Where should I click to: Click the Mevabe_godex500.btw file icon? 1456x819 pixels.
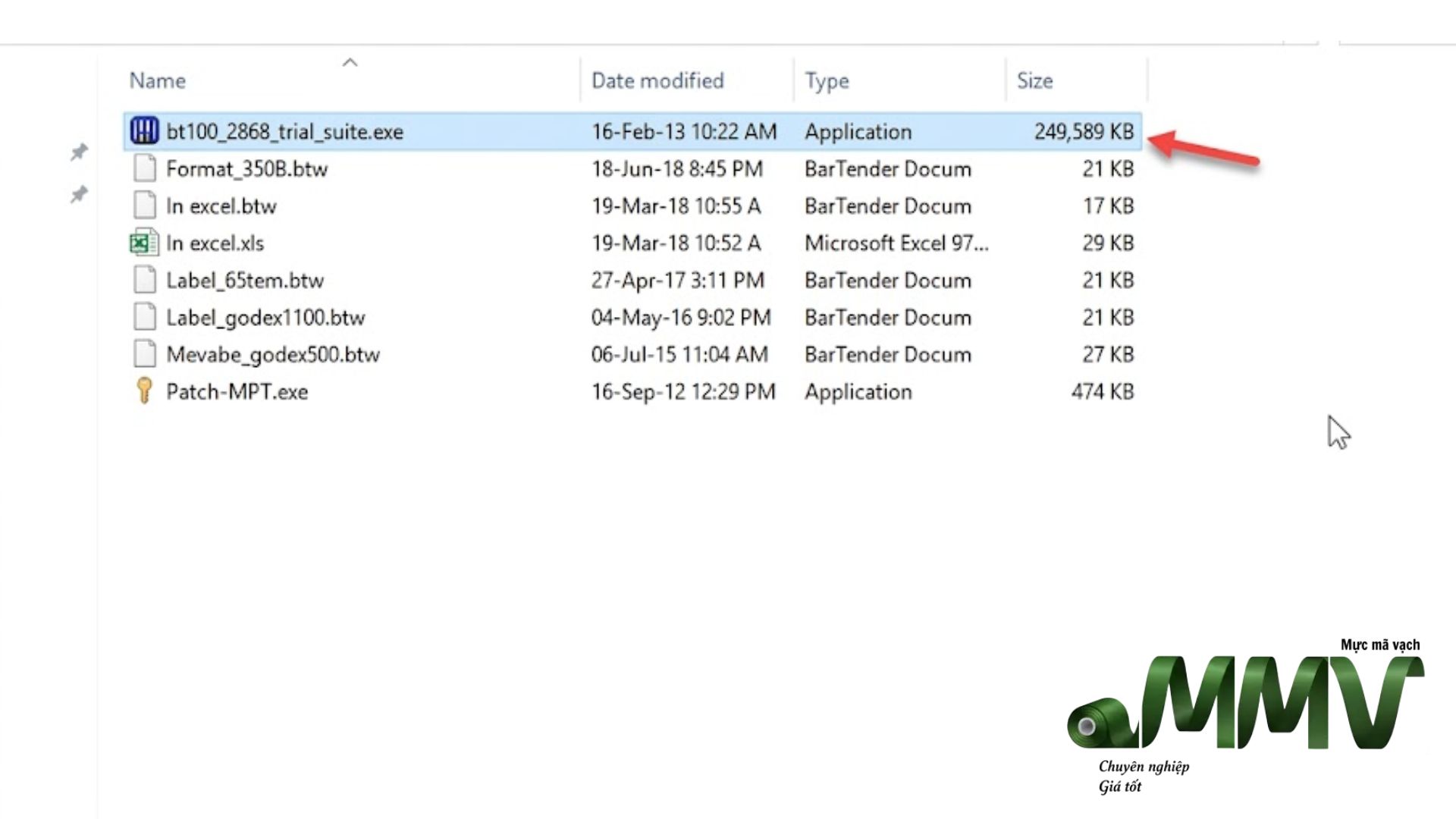(x=144, y=354)
